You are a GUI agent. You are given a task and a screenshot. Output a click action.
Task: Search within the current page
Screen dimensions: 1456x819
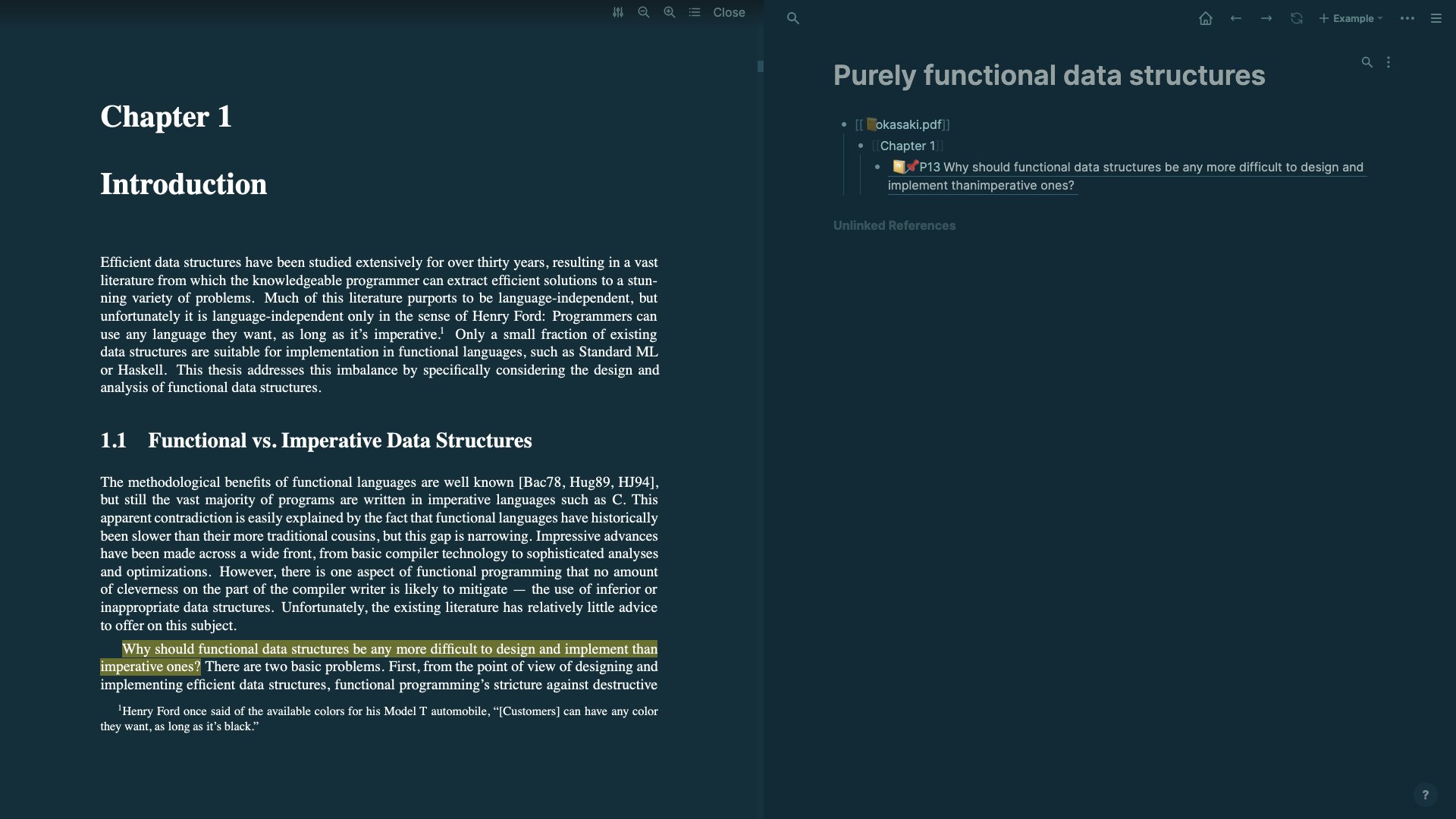tap(1367, 62)
